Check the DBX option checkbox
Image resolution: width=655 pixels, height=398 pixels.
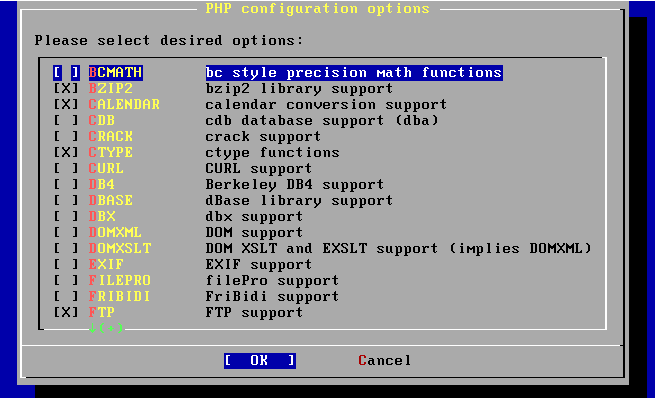click(66, 216)
